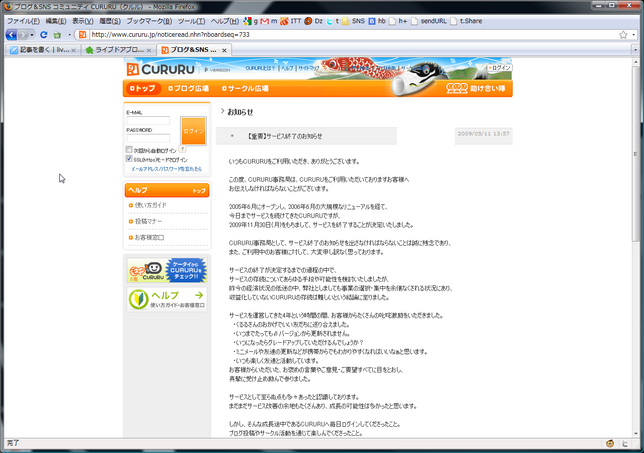
Task: Reload the page with the refresh icon
Action: coord(44,35)
